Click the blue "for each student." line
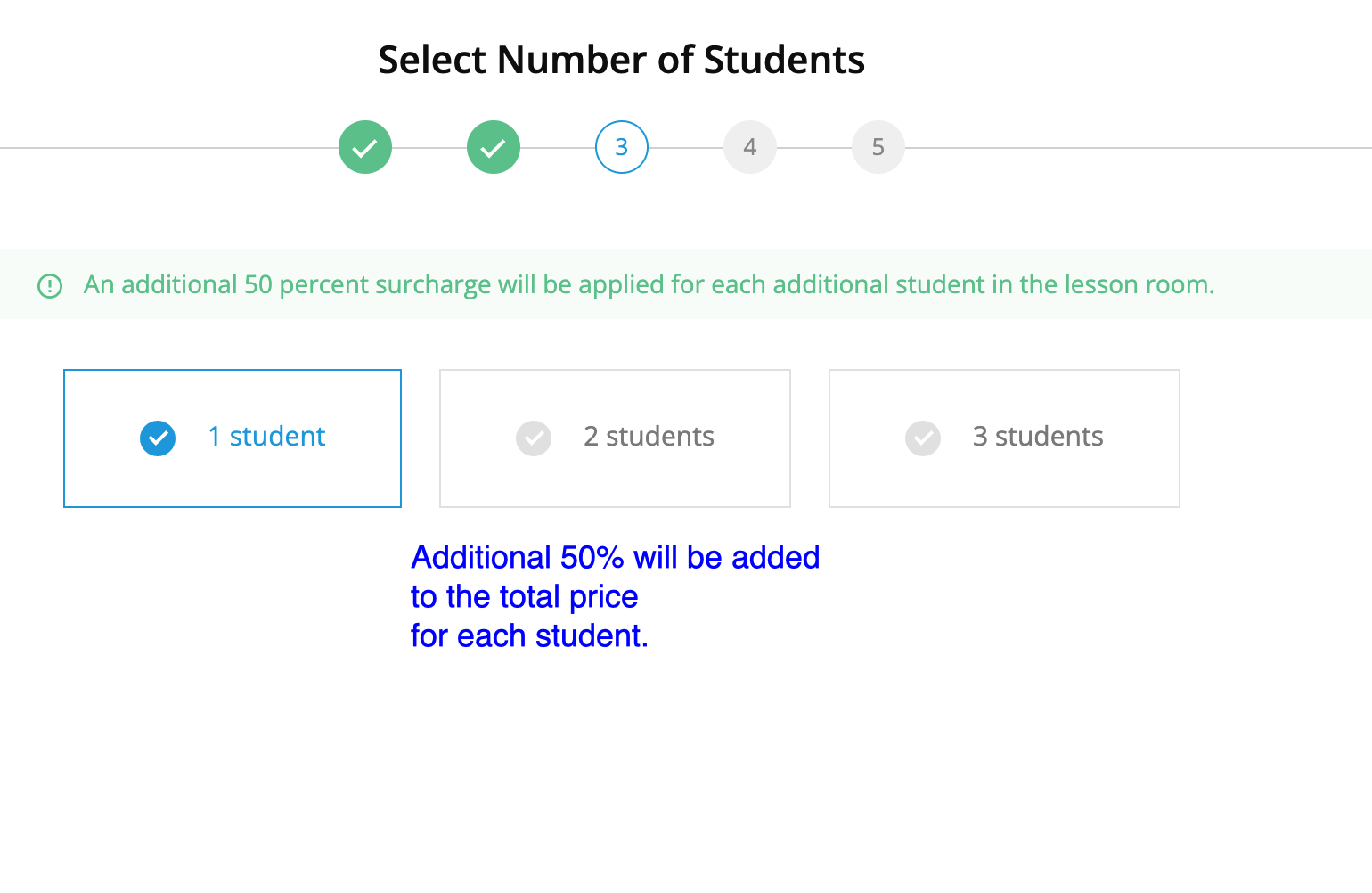Image resolution: width=1372 pixels, height=893 pixels. click(529, 636)
